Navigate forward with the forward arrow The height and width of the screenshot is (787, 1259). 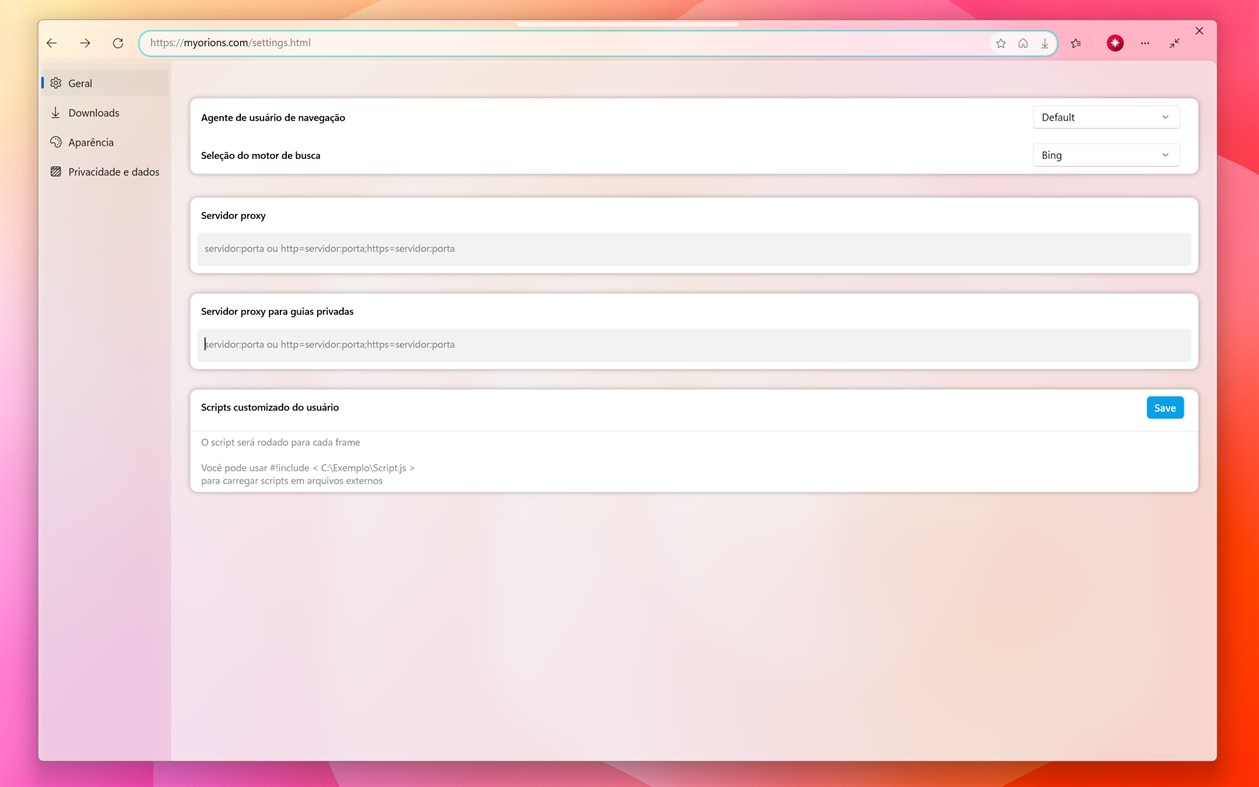point(84,43)
